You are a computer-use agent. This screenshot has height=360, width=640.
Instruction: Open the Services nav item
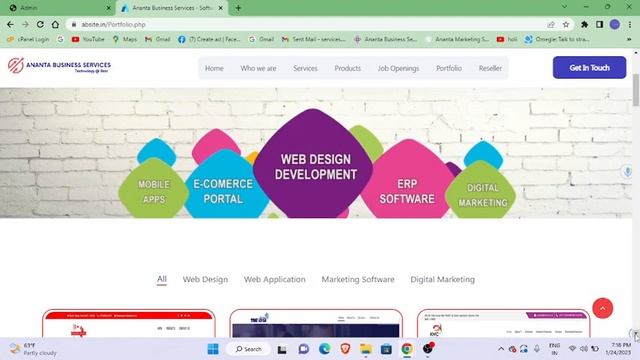coord(305,68)
